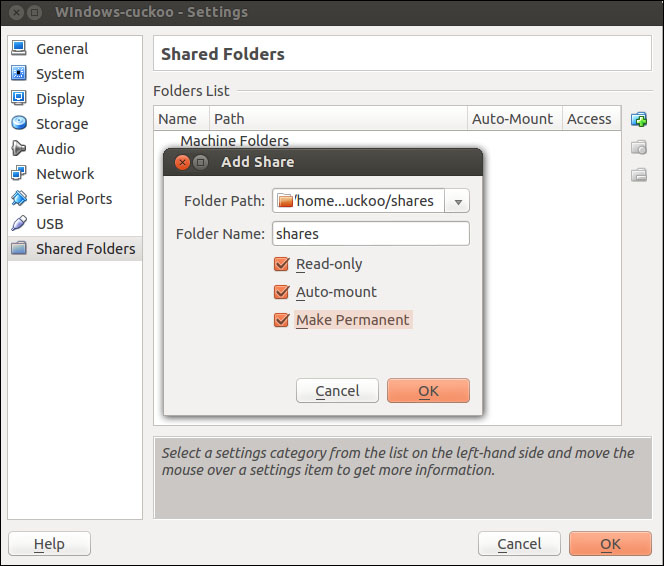This screenshot has height=566, width=664.
Task: Click the System chip icon
Action: [19, 73]
